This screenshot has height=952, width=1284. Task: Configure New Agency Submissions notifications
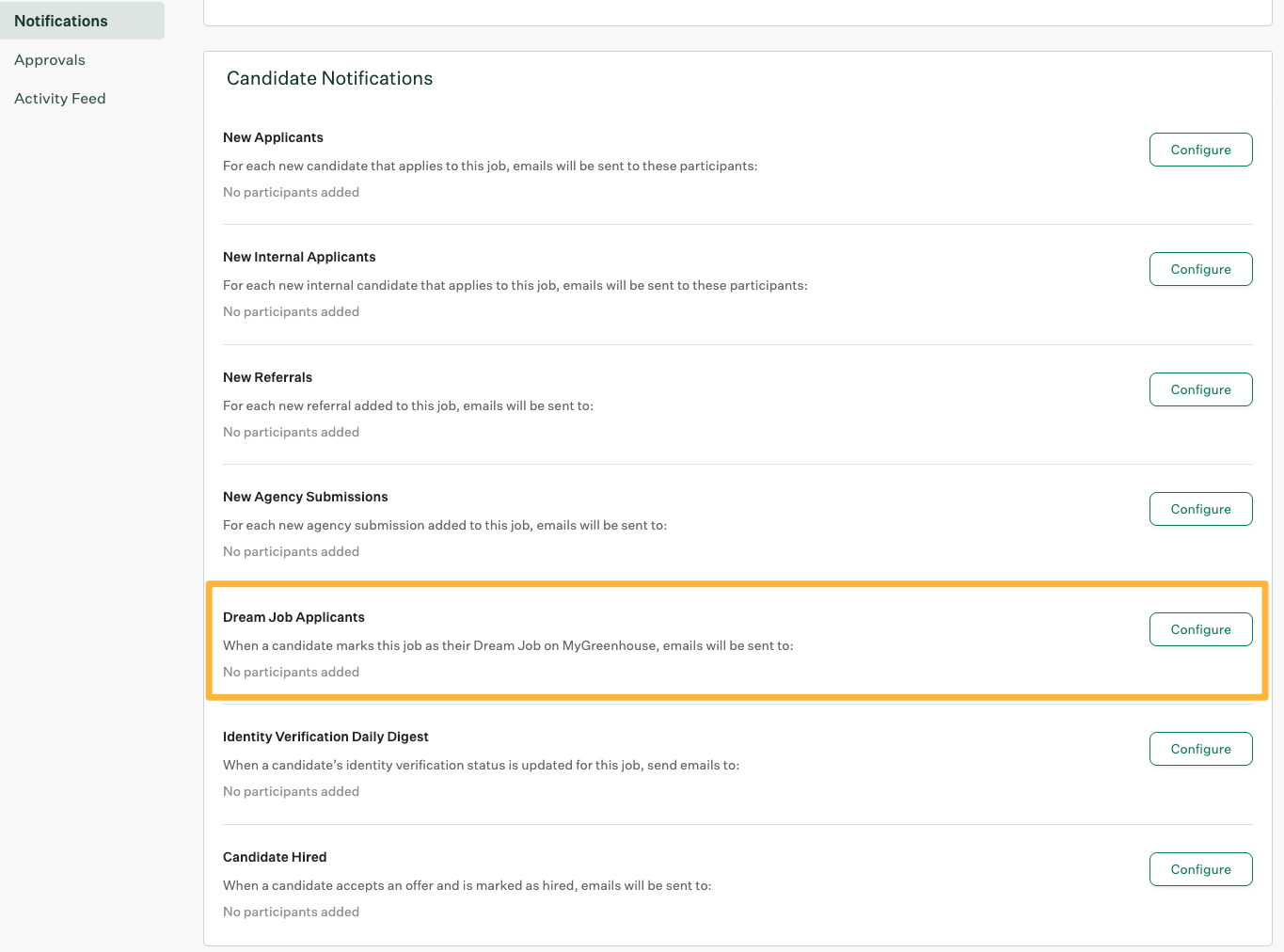pyautogui.click(x=1200, y=509)
